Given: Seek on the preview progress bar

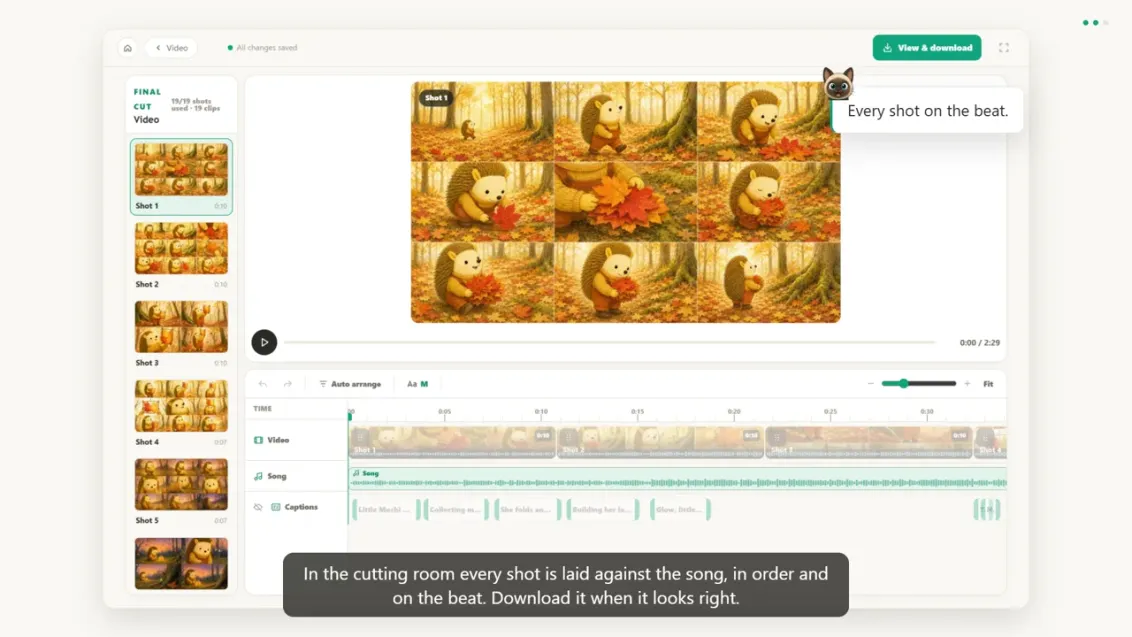Looking at the screenshot, I should click(x=610, y=342).
